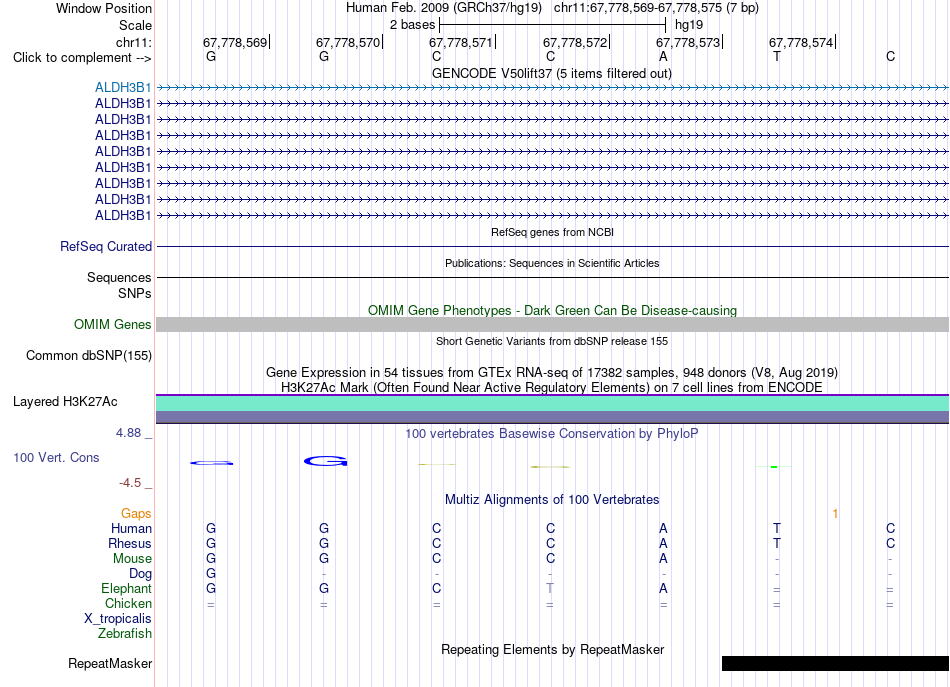The height and width of the screenshot is (687, 950).
Task: Click the 'chr11:' ruler label
Action: (133, 42)
